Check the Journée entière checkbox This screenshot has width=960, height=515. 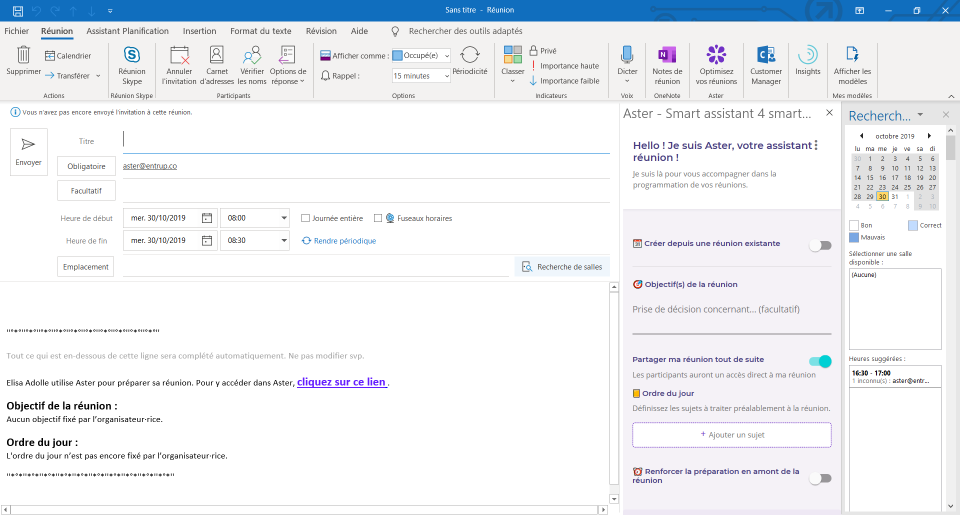(x=306, y=218)
